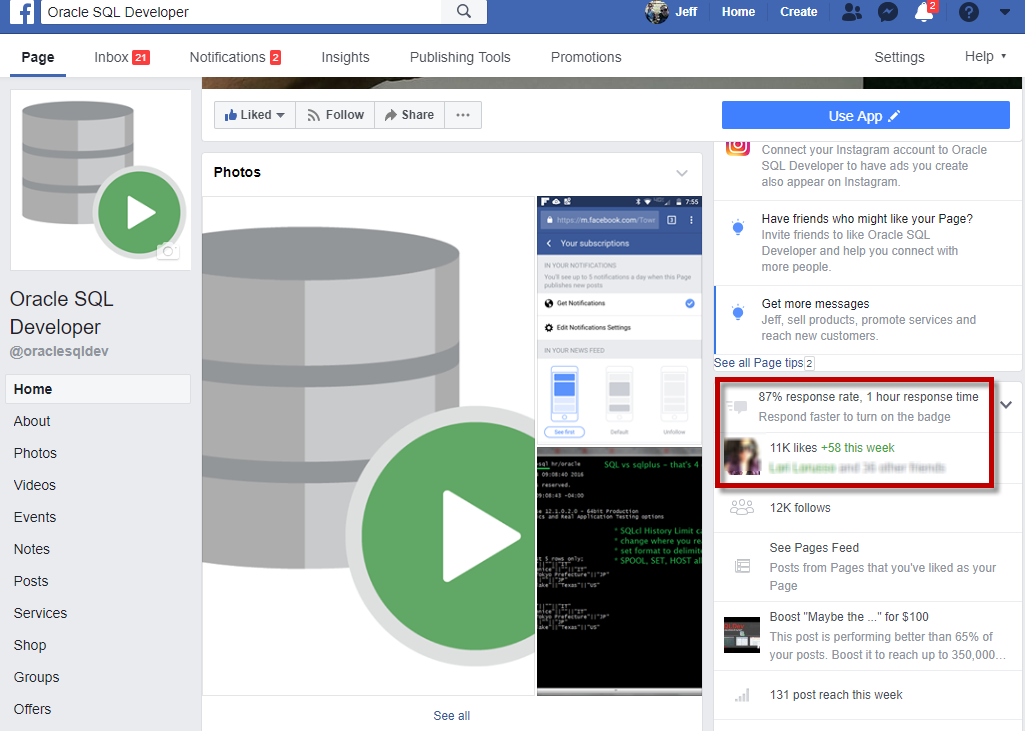The width and height of the screenshot is (1025, 731).
Task: Open the friend requests icon
Action: click(x=851, y=12)
